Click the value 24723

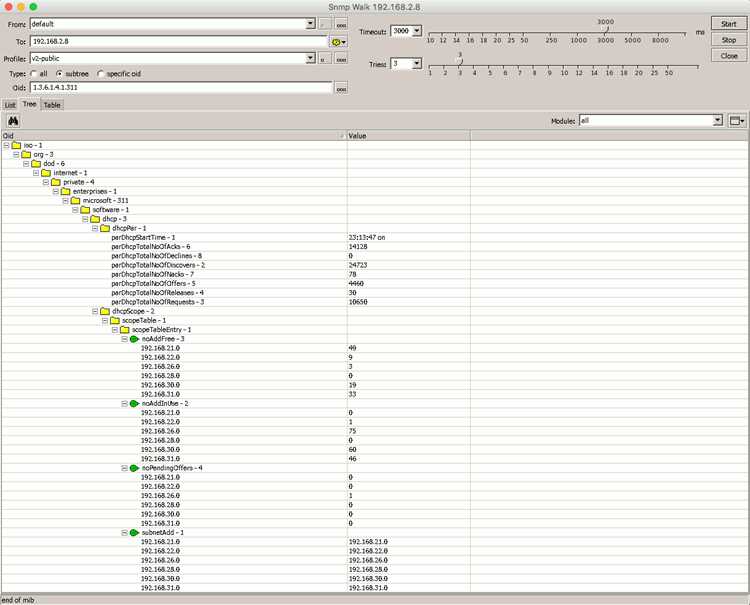tap(358, 265)
